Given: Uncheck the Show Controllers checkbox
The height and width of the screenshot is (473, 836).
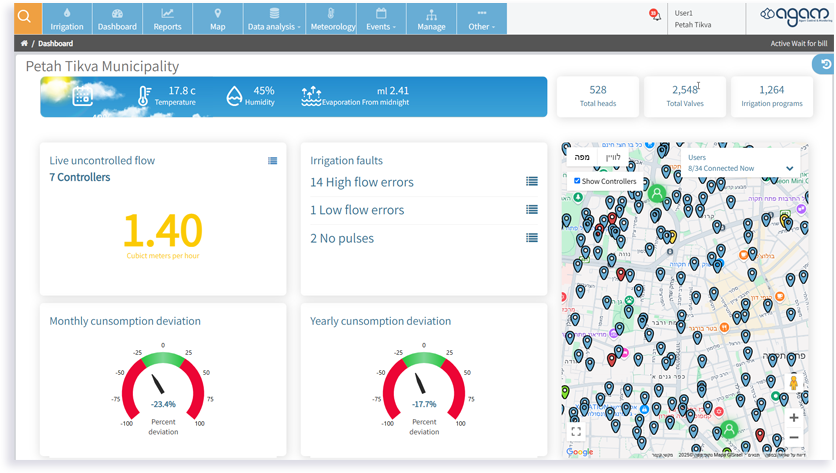Looking at the screenshot, I should [x=577, y=181].
